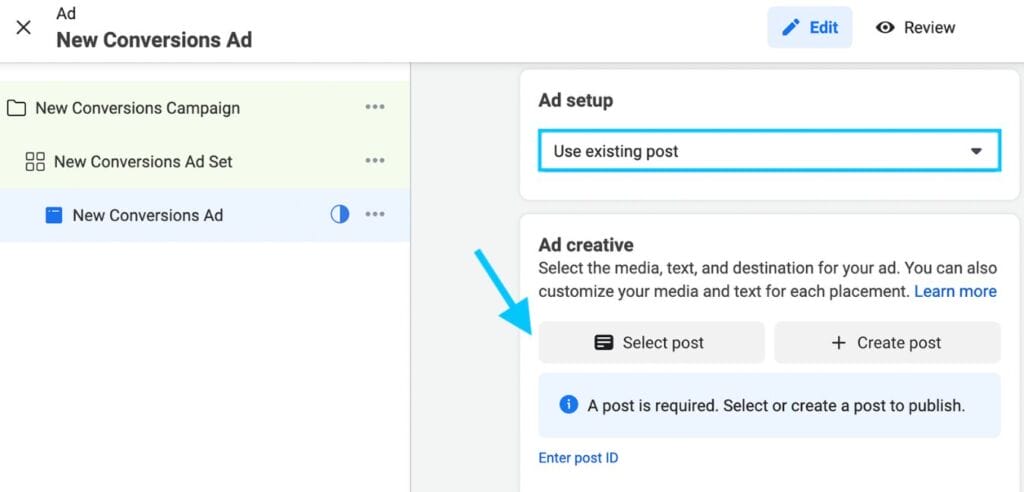Image resolution: width=1024 pixels, height=492 pixels.
Task: Click the Ad setup heading
Action: tap(575, 101)
